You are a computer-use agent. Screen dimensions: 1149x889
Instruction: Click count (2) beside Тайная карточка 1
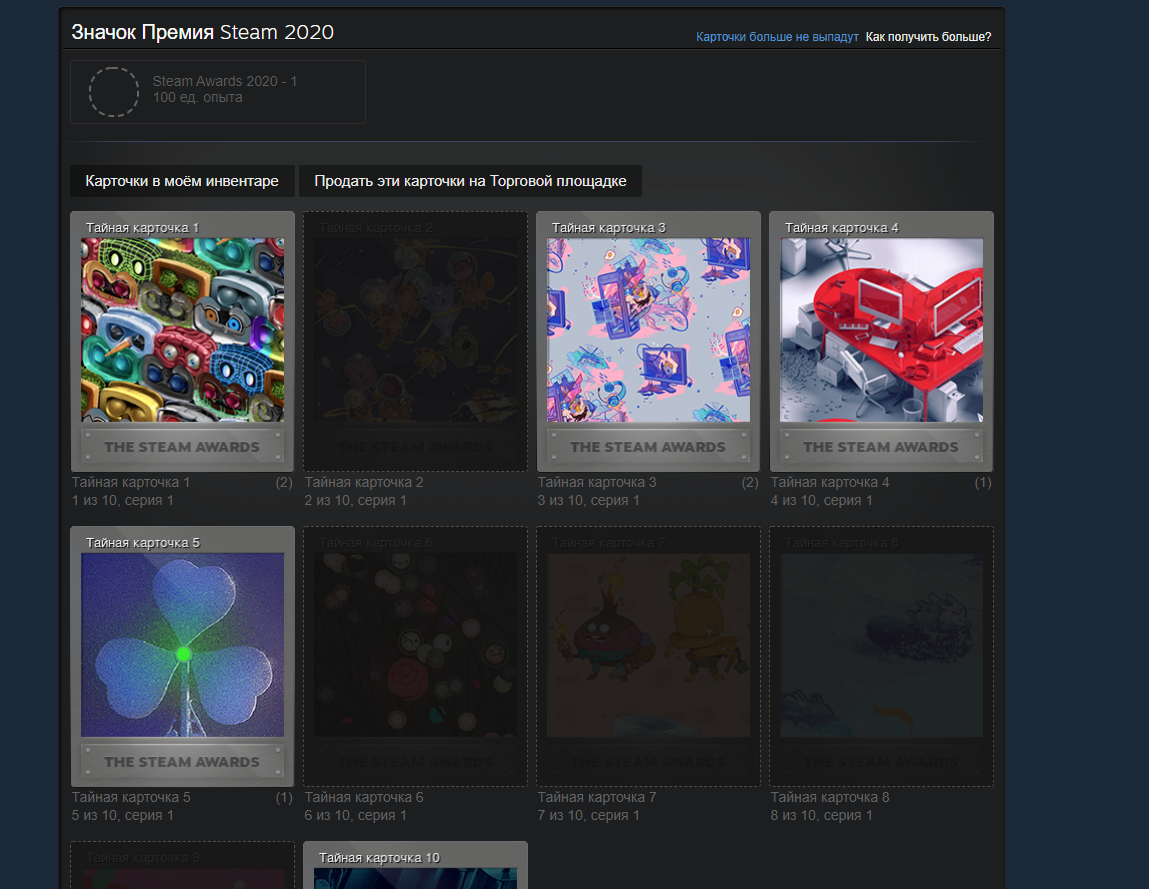tap(284, 482)
